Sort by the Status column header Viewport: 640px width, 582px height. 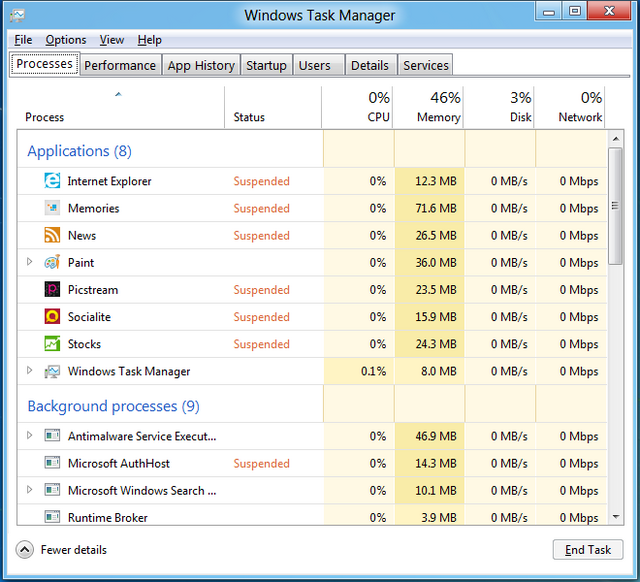pos(273,107)
